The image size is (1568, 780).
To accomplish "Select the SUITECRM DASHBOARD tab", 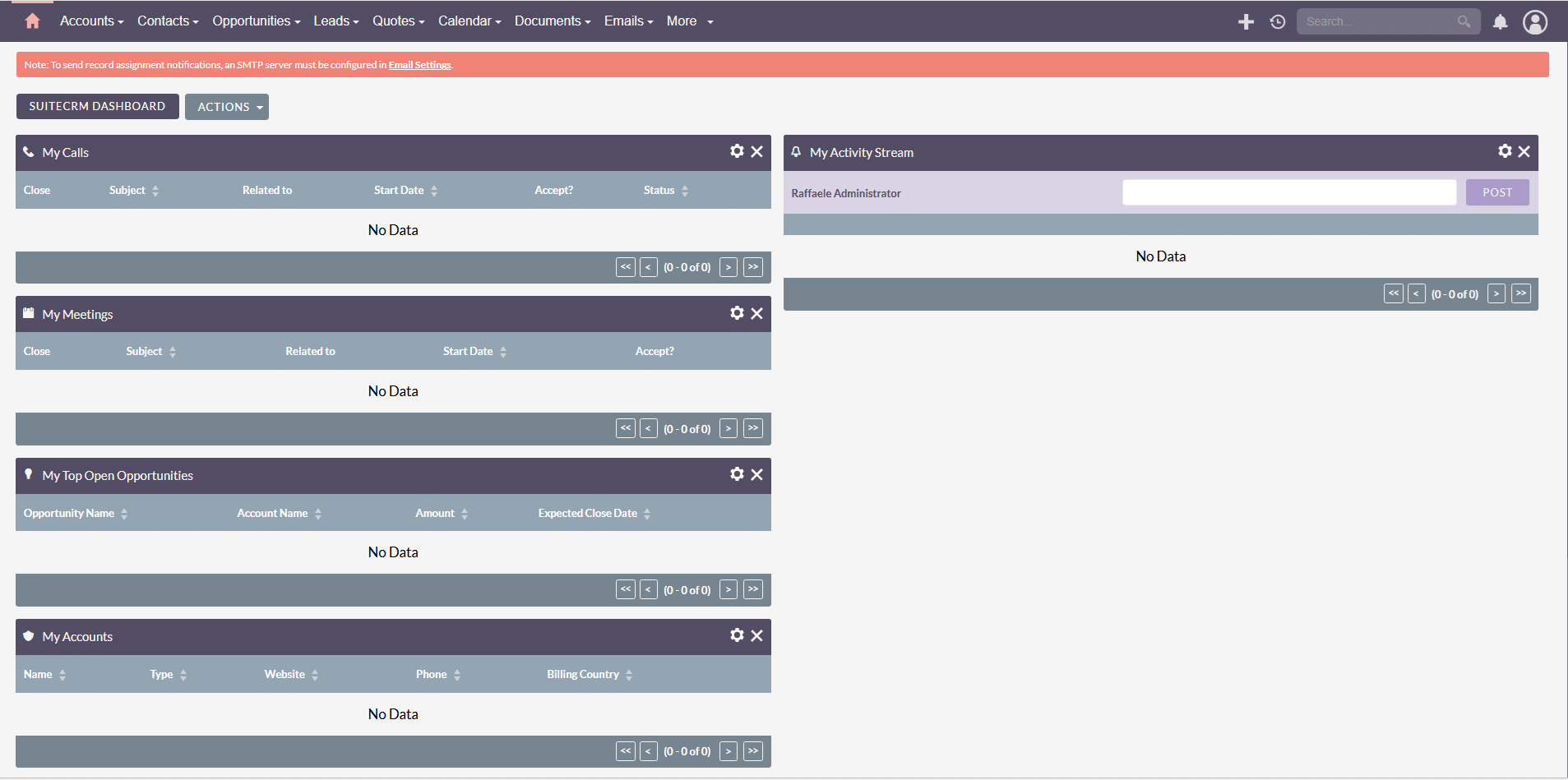I will (97, 106).
